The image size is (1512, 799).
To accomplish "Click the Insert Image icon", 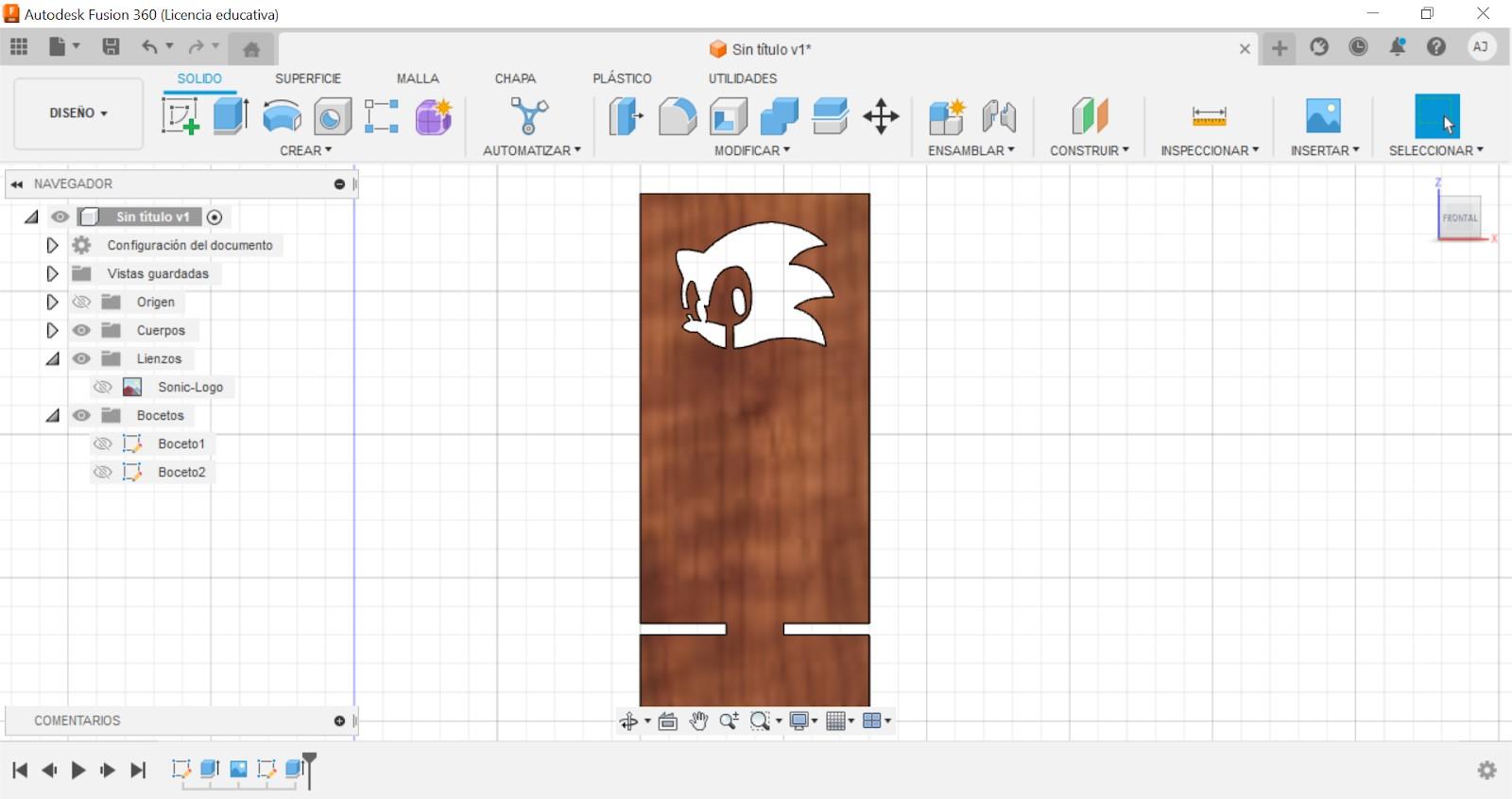I will pos(1323,116).
